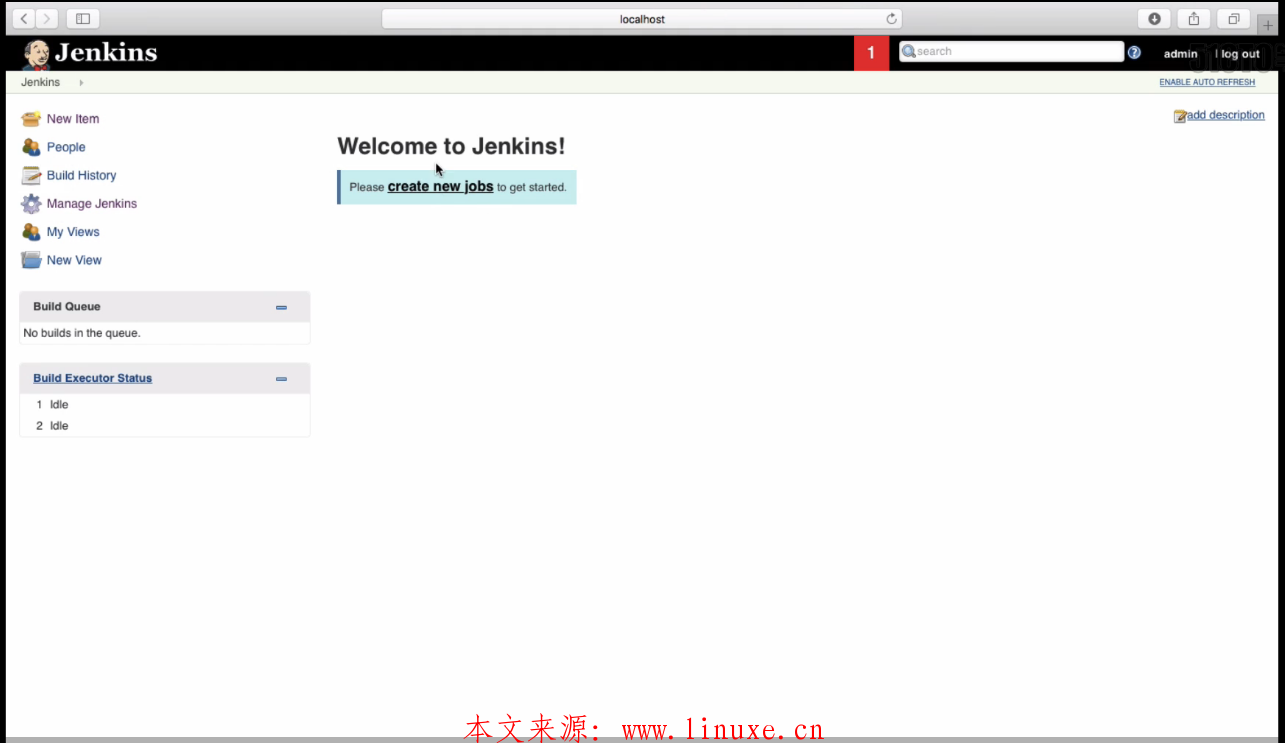Open the People link
The width and height of the screenshot is (1285, 743).
tap(66, 147)
